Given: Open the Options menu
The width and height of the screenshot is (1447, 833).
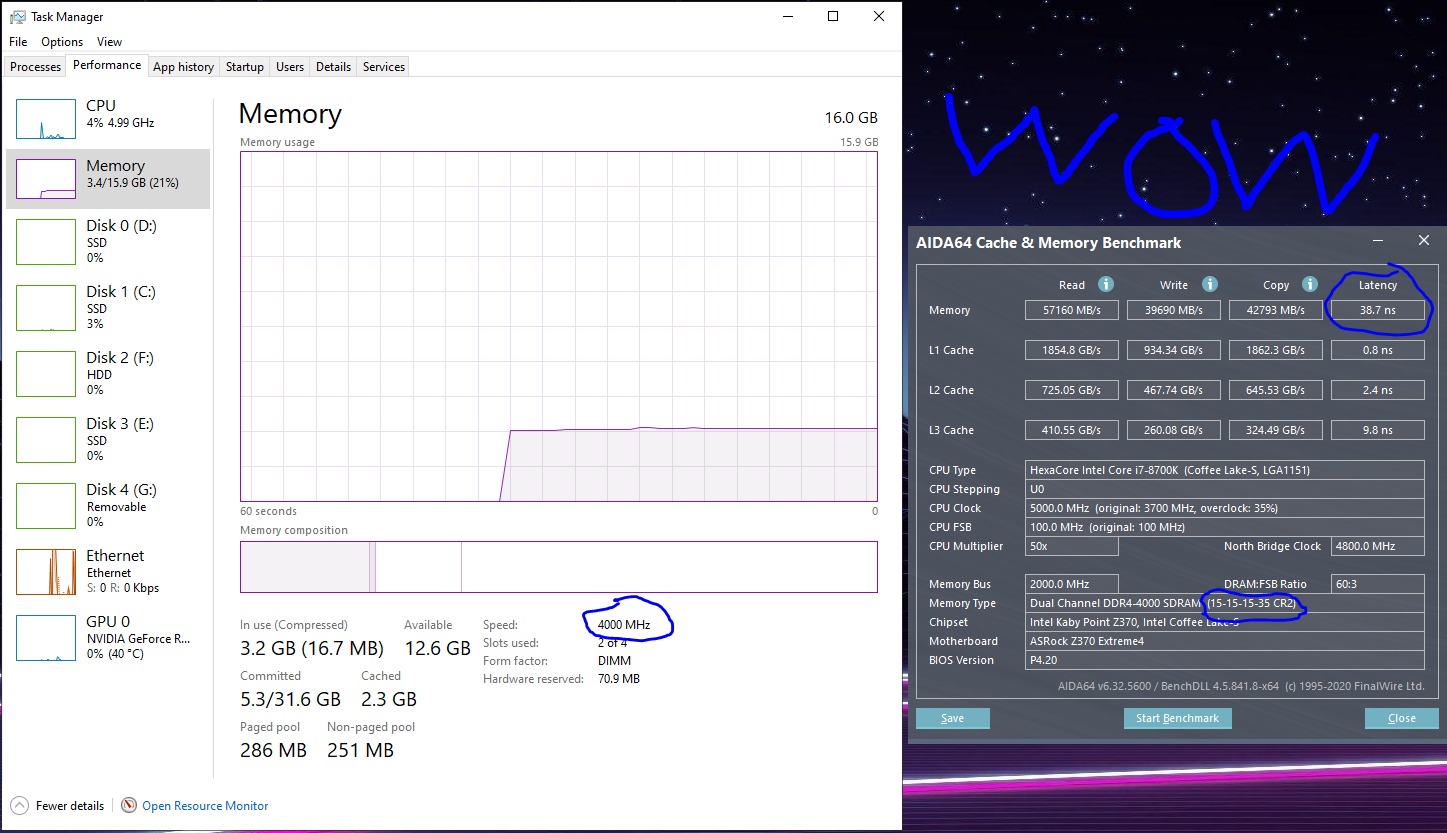Looking at the screenshot, I should coord(62,42).
